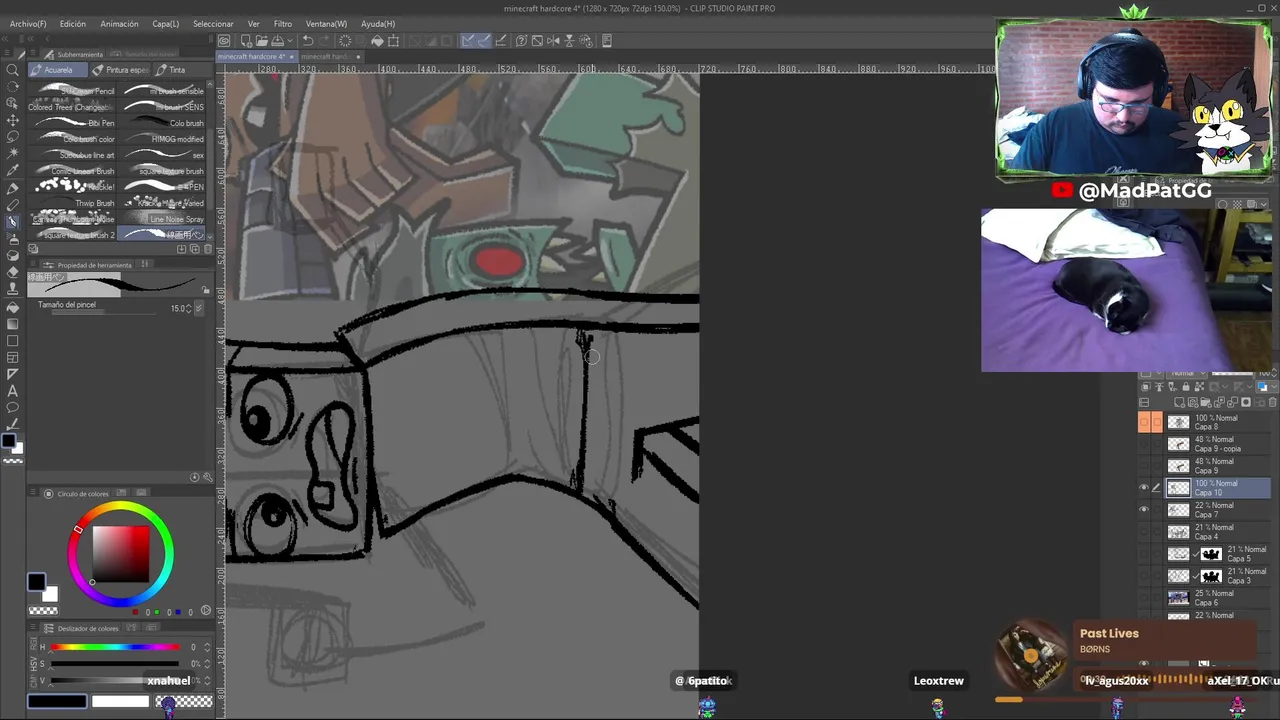Choose the Bibi Pen brush
The width and height of the screenshot is (1280, 720).
coord(72,123)
